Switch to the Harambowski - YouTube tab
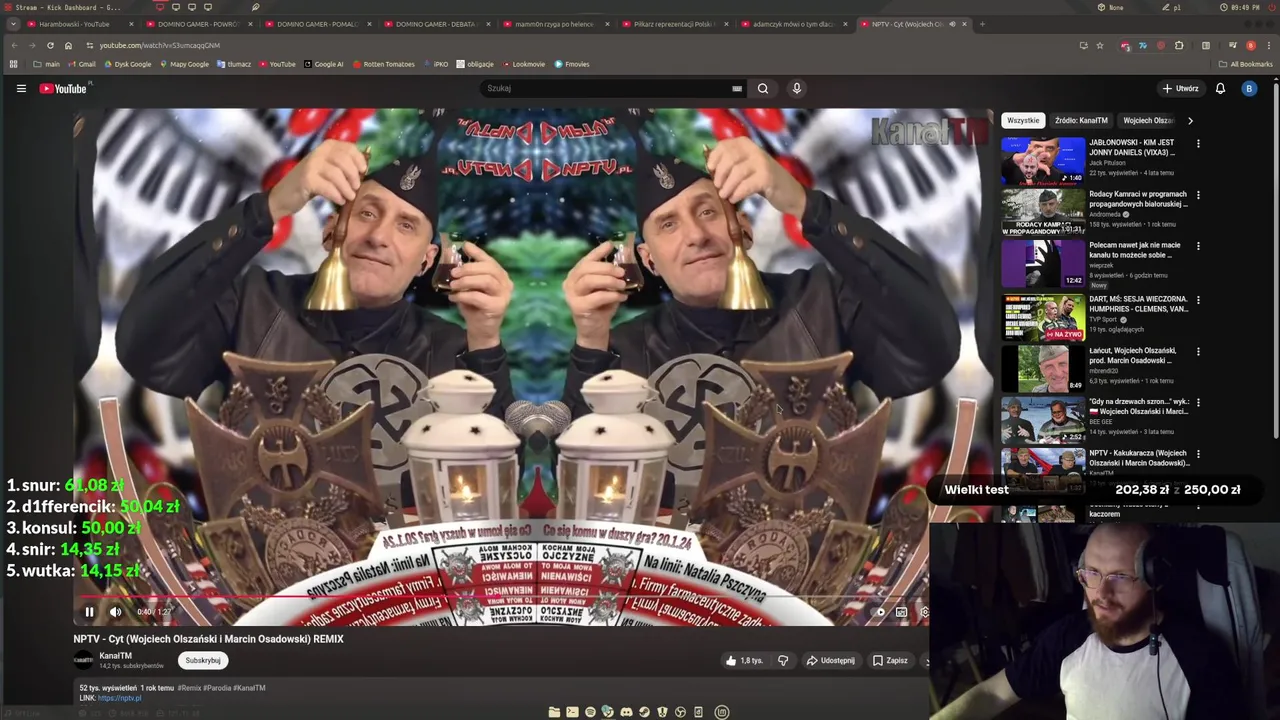This screenshot has height=720, width=1280. 80,24
